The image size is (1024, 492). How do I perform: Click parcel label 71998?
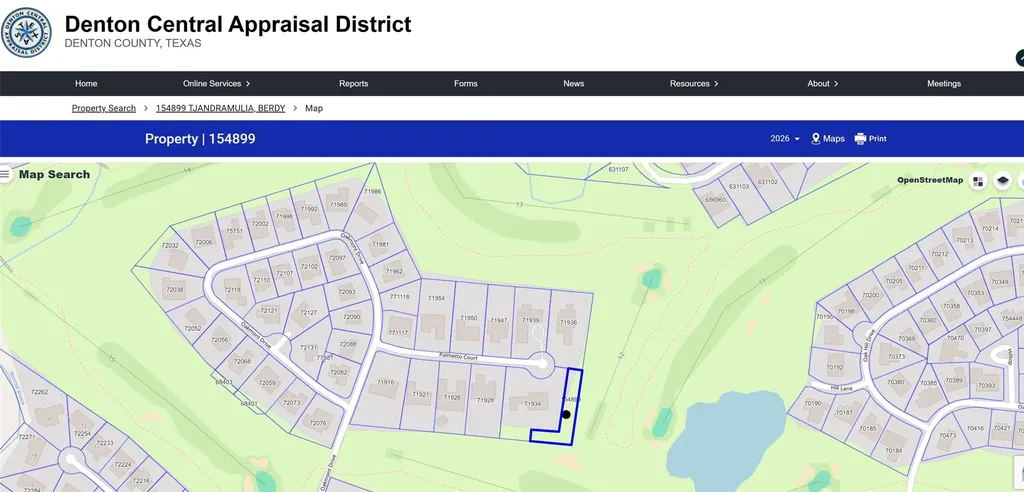[x=284, y=216]
